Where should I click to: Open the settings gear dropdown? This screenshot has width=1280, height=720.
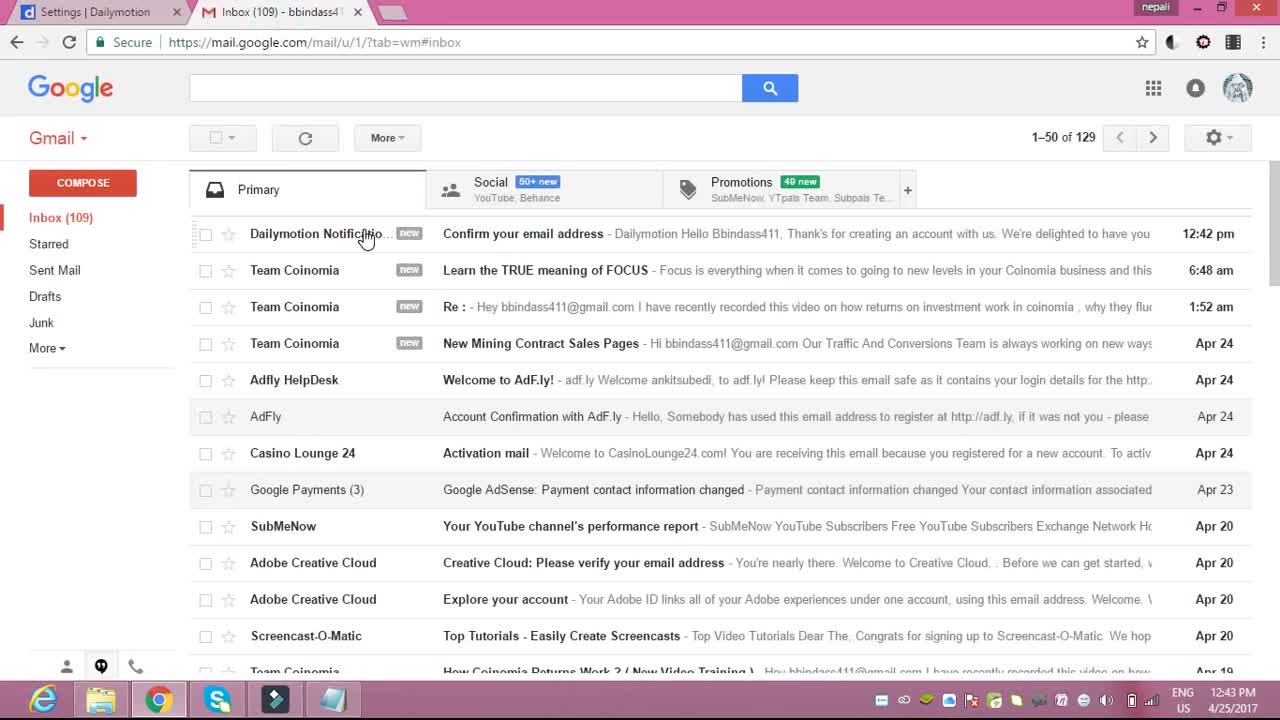point(1218,138)
